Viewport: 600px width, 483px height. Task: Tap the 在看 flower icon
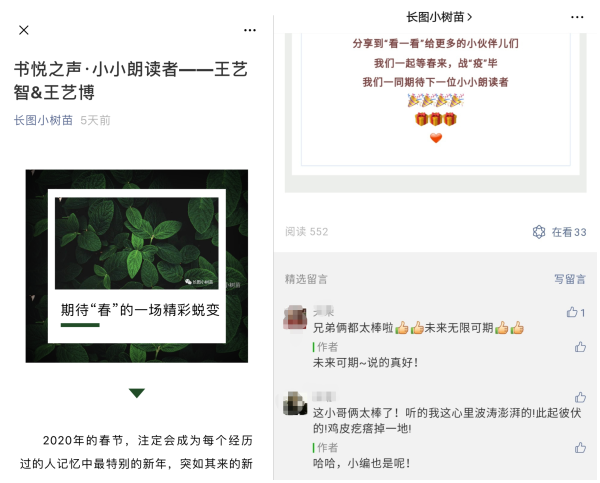(x=539, y=232)
